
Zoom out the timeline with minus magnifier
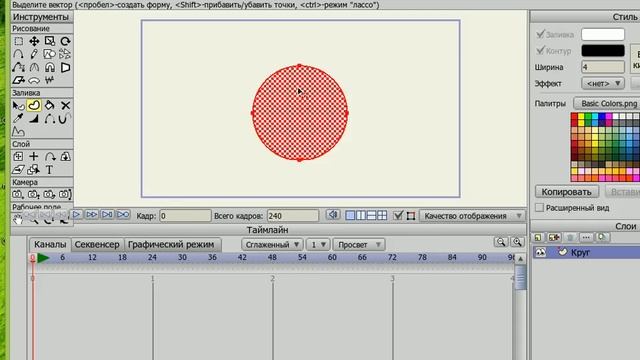coord(501,242)
